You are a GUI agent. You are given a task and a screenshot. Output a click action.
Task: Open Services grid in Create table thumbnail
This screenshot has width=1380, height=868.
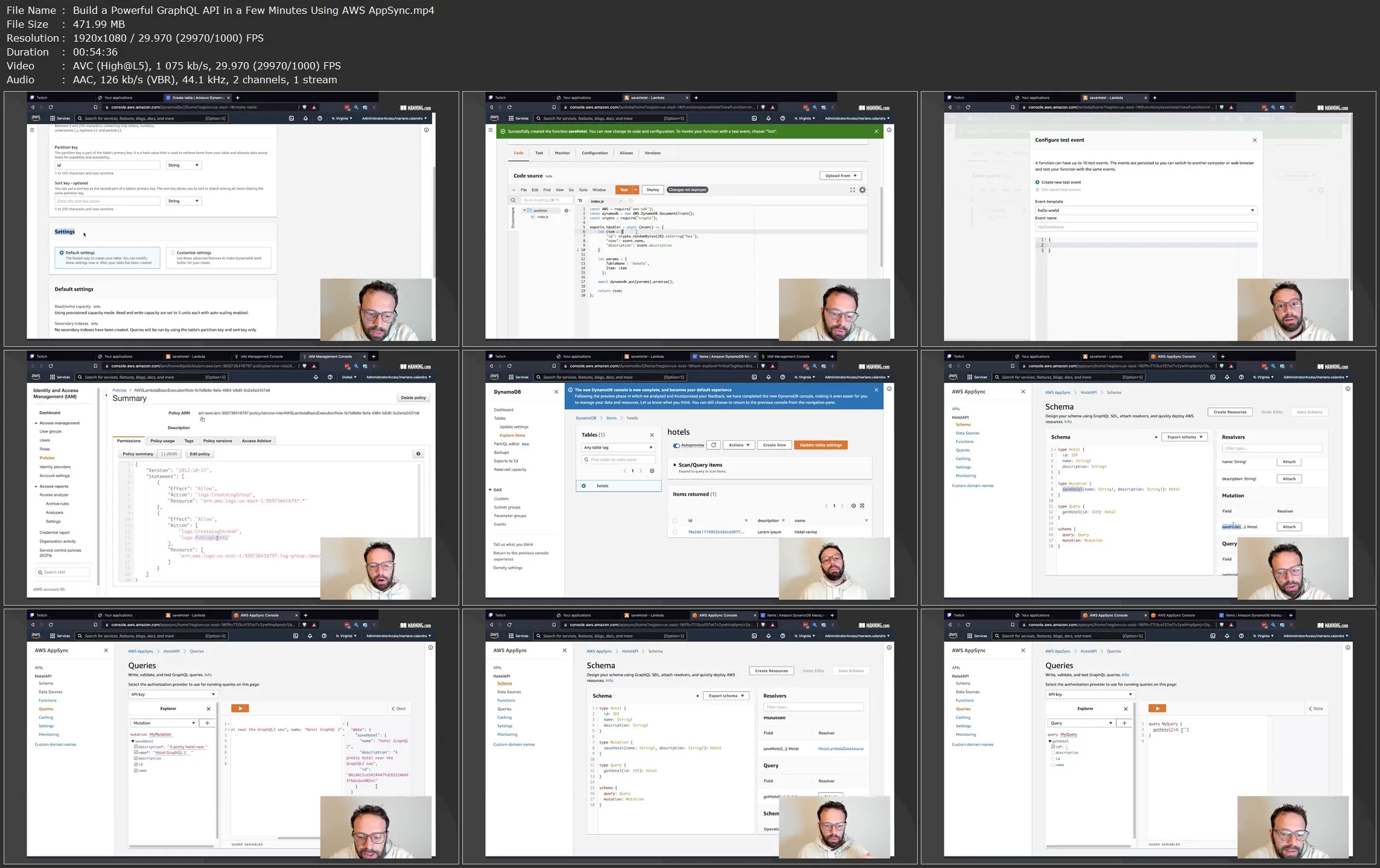tap(60, 118)
